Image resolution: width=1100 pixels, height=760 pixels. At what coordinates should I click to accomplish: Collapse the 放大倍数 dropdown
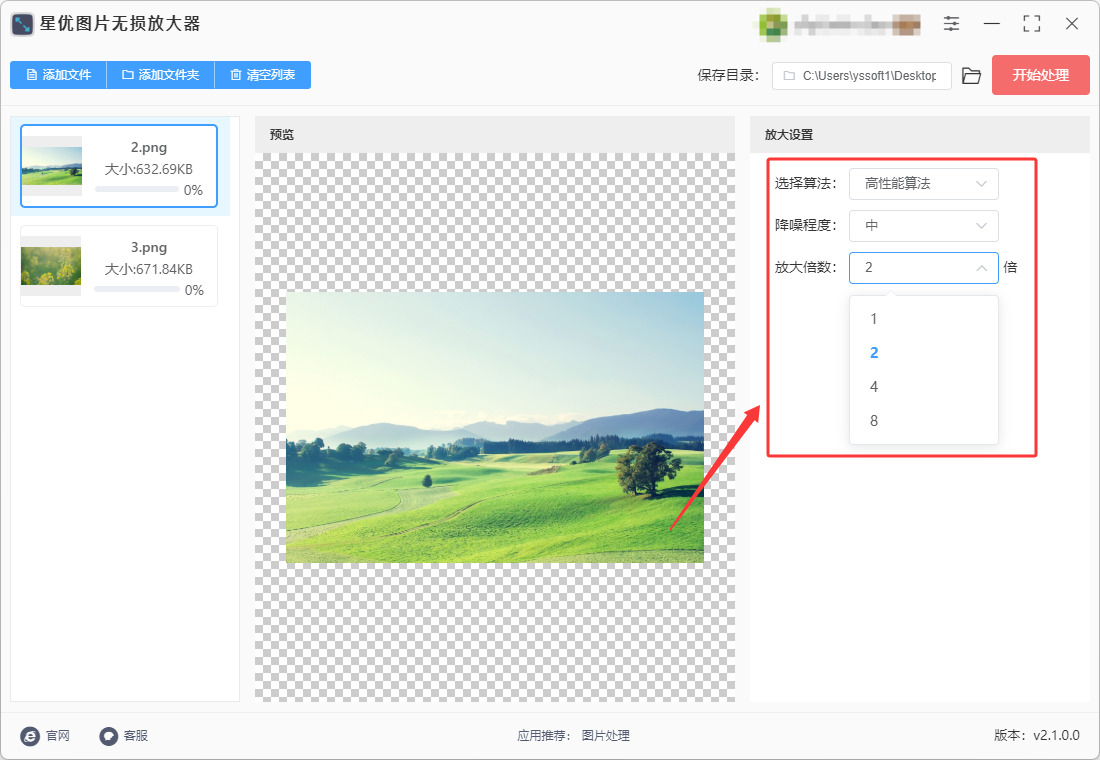[x=923, y=267]
